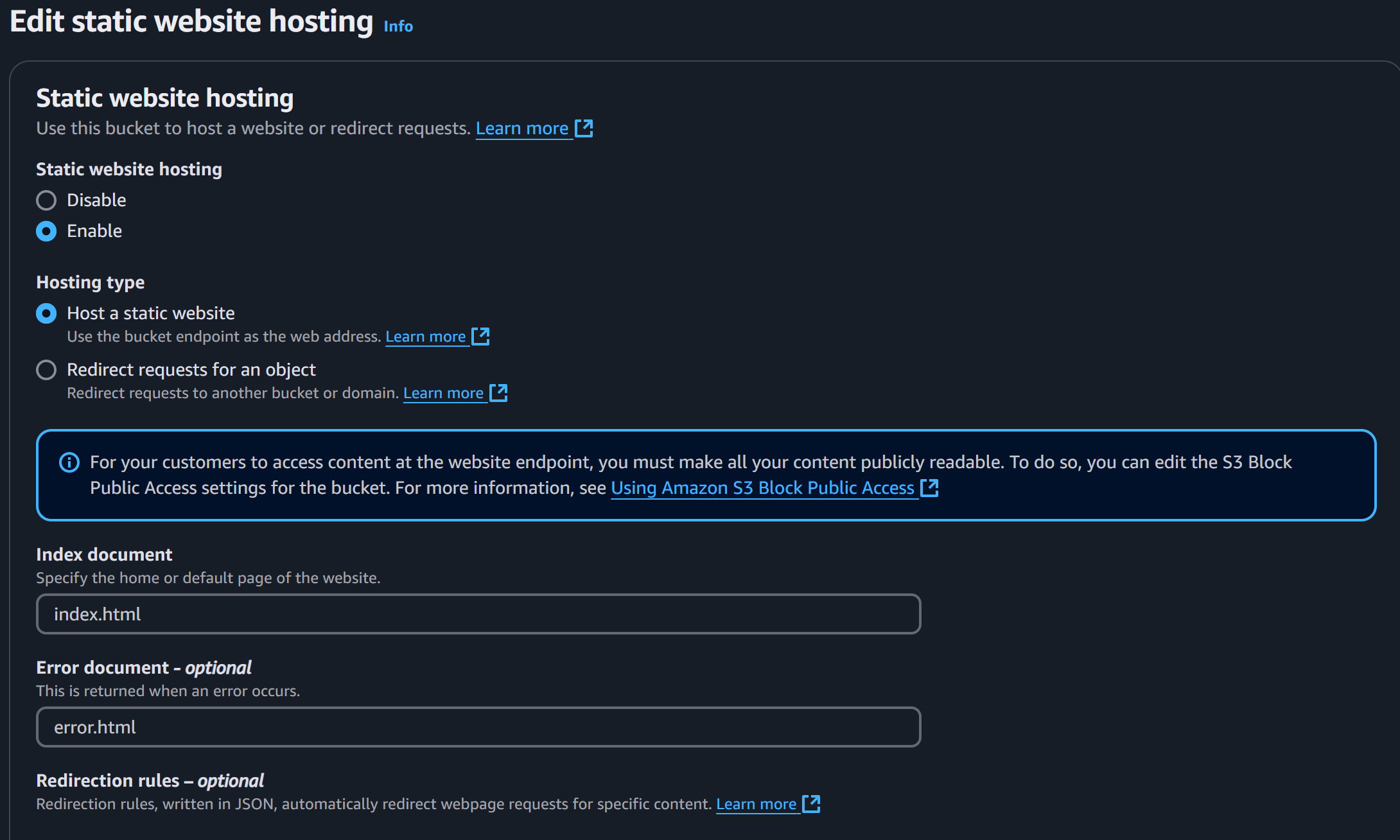Choose the Host a static website option
Viewport: 1400px width, 840px height.
tap(46, 313)
